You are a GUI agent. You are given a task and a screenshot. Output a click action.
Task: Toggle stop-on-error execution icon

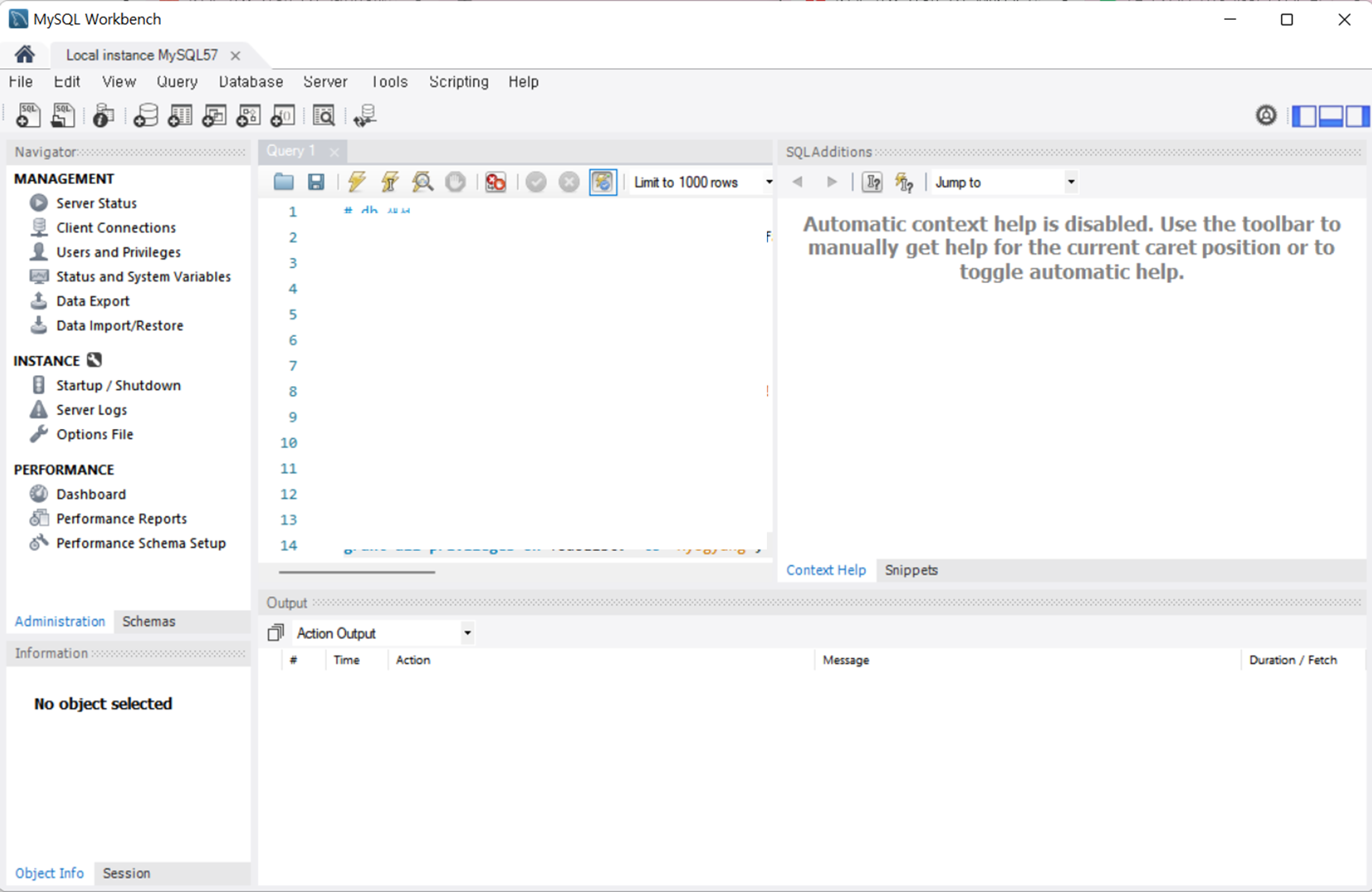coord(496,182)
